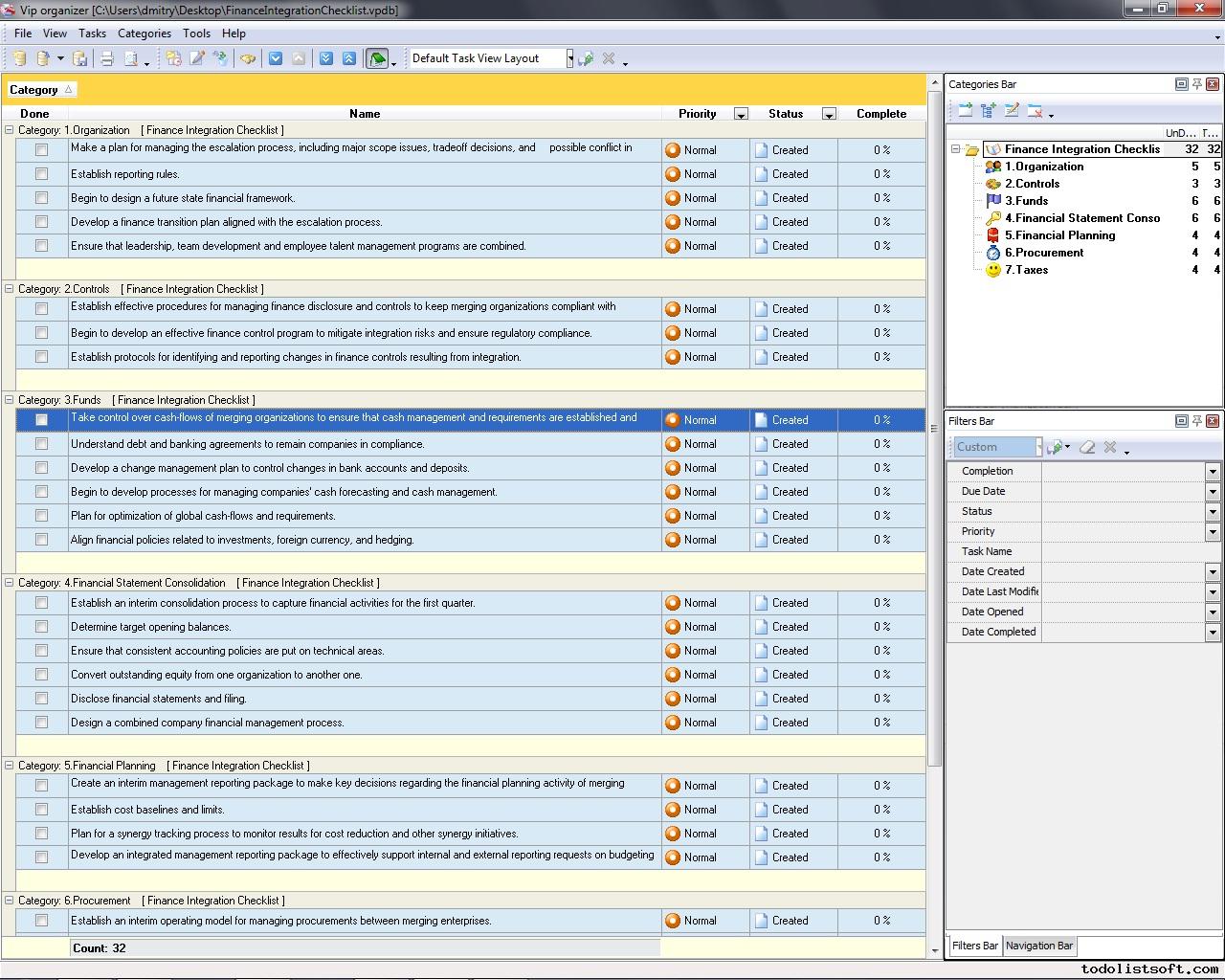Image resolution: width=1225 pixels, height=980 pixels.
Task: Open the Tasks menu
Action: point(92,33)
